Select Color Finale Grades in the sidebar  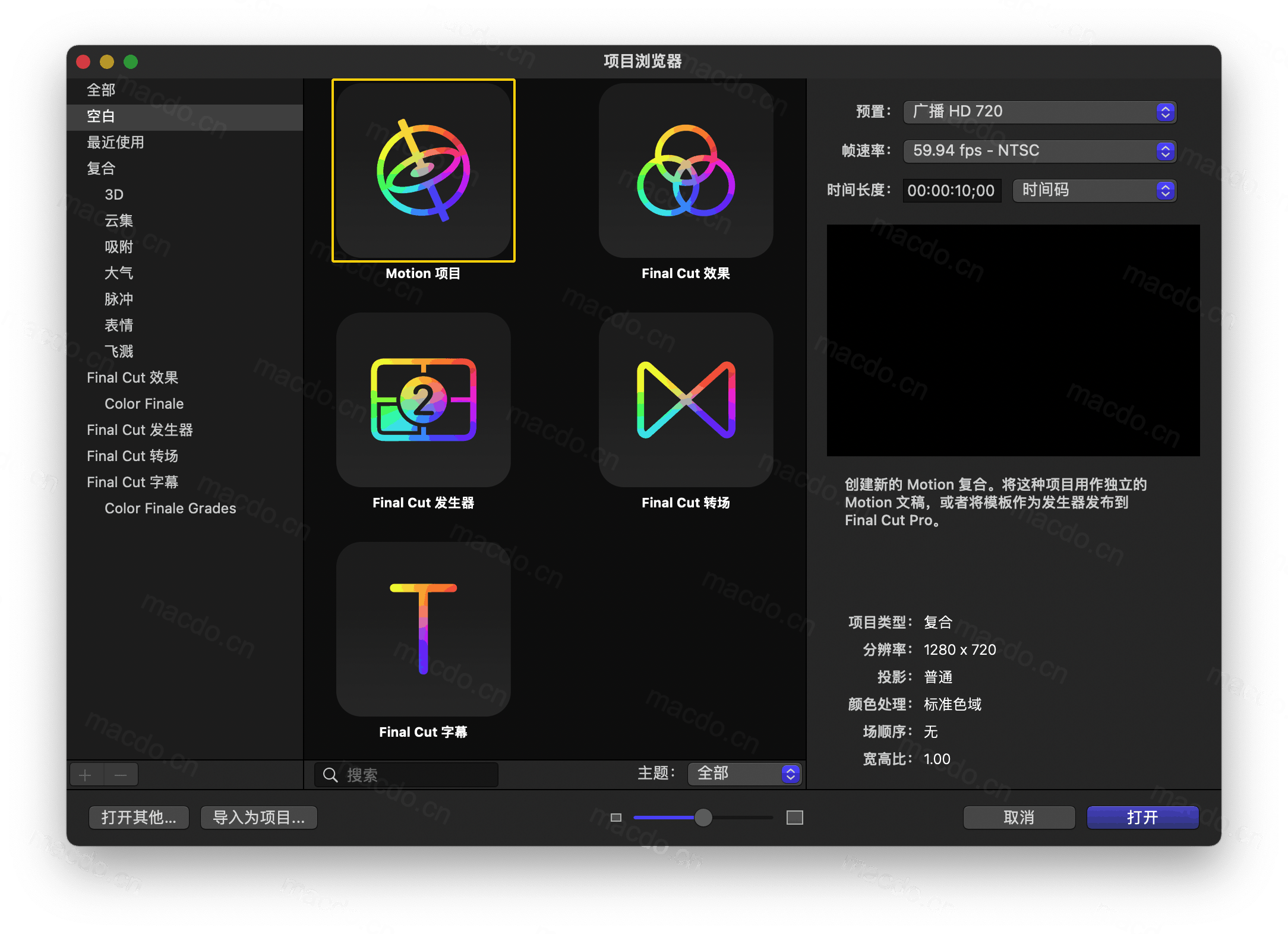click(185, 509)
